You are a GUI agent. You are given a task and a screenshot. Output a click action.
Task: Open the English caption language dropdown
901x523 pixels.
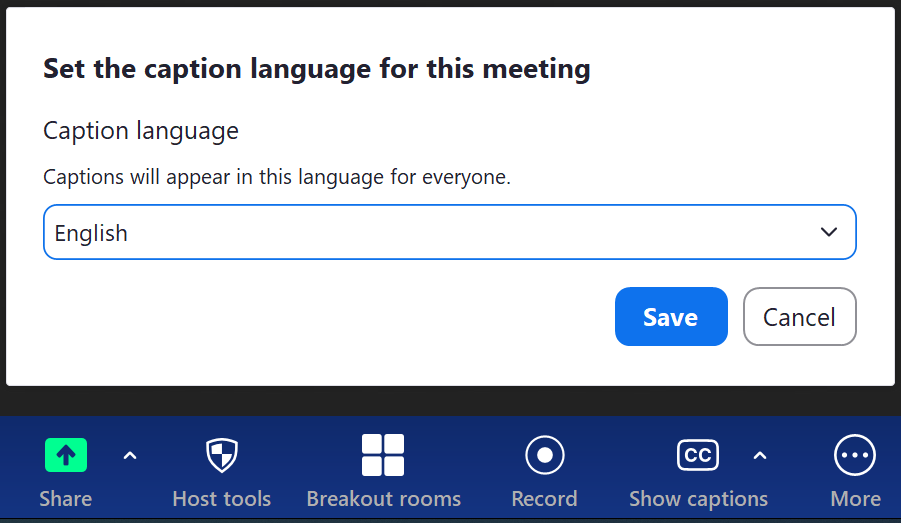[430, 233]
